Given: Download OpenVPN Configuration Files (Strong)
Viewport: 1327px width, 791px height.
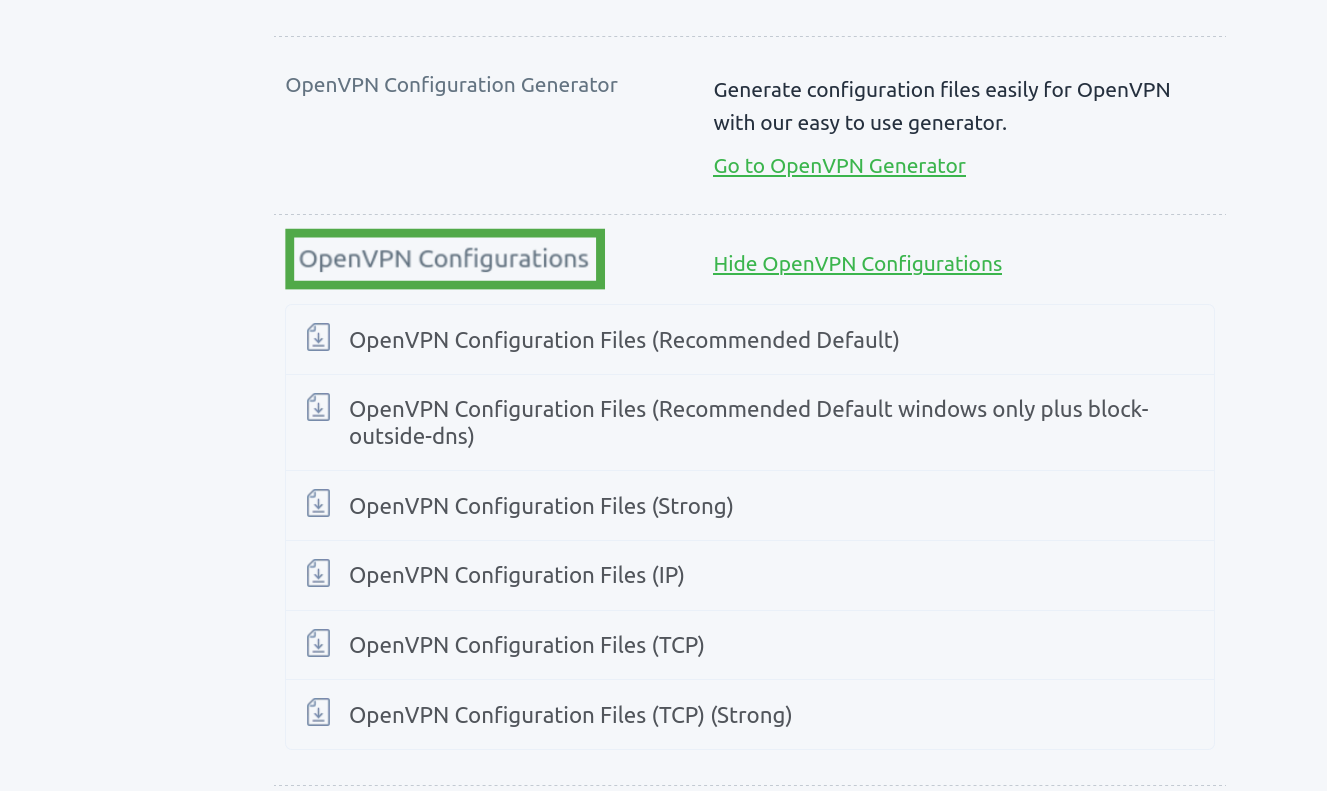Looking at the screenshot, I should tap(541, 506).
